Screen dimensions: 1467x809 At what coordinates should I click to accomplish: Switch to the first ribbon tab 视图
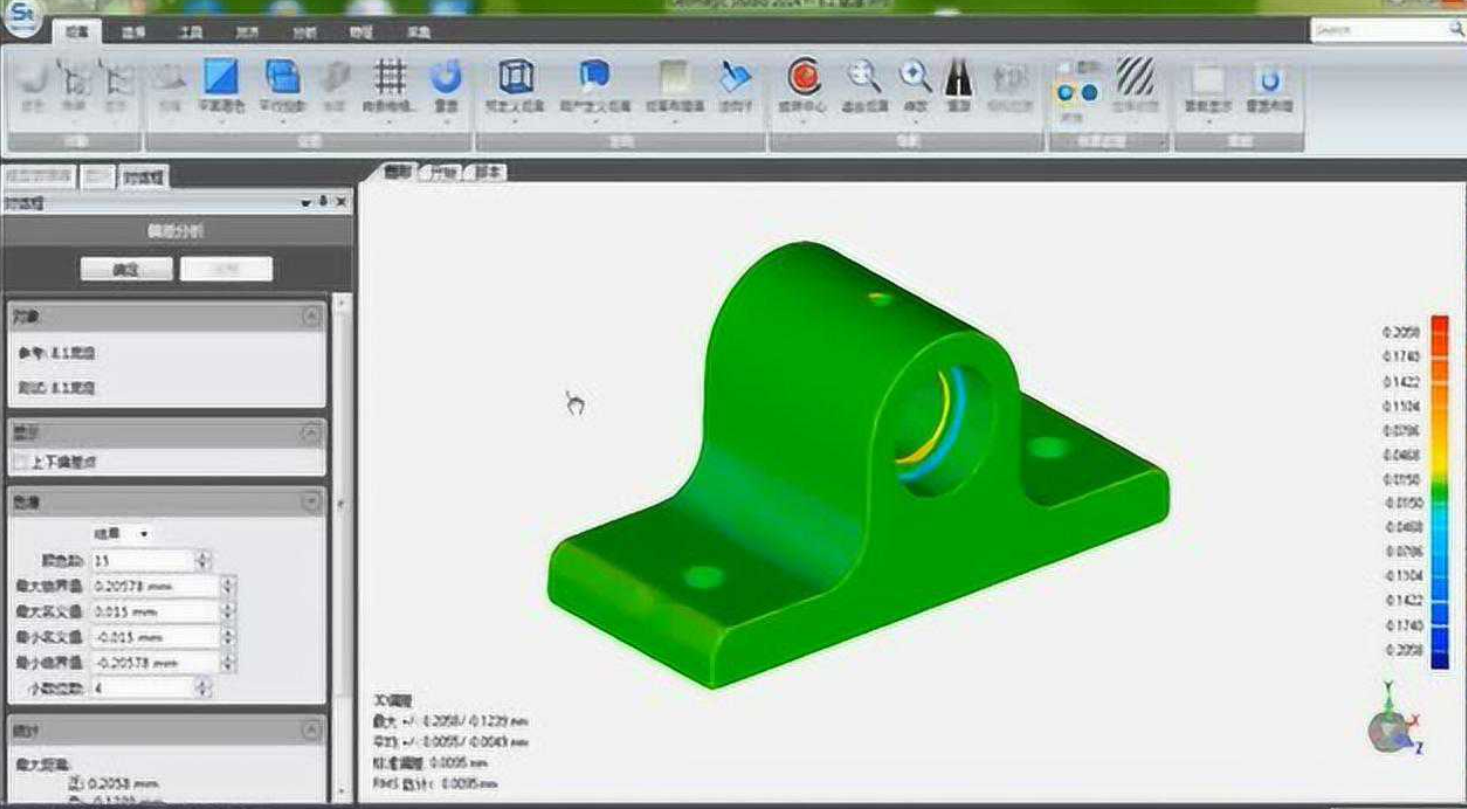[x=77, y=32]
